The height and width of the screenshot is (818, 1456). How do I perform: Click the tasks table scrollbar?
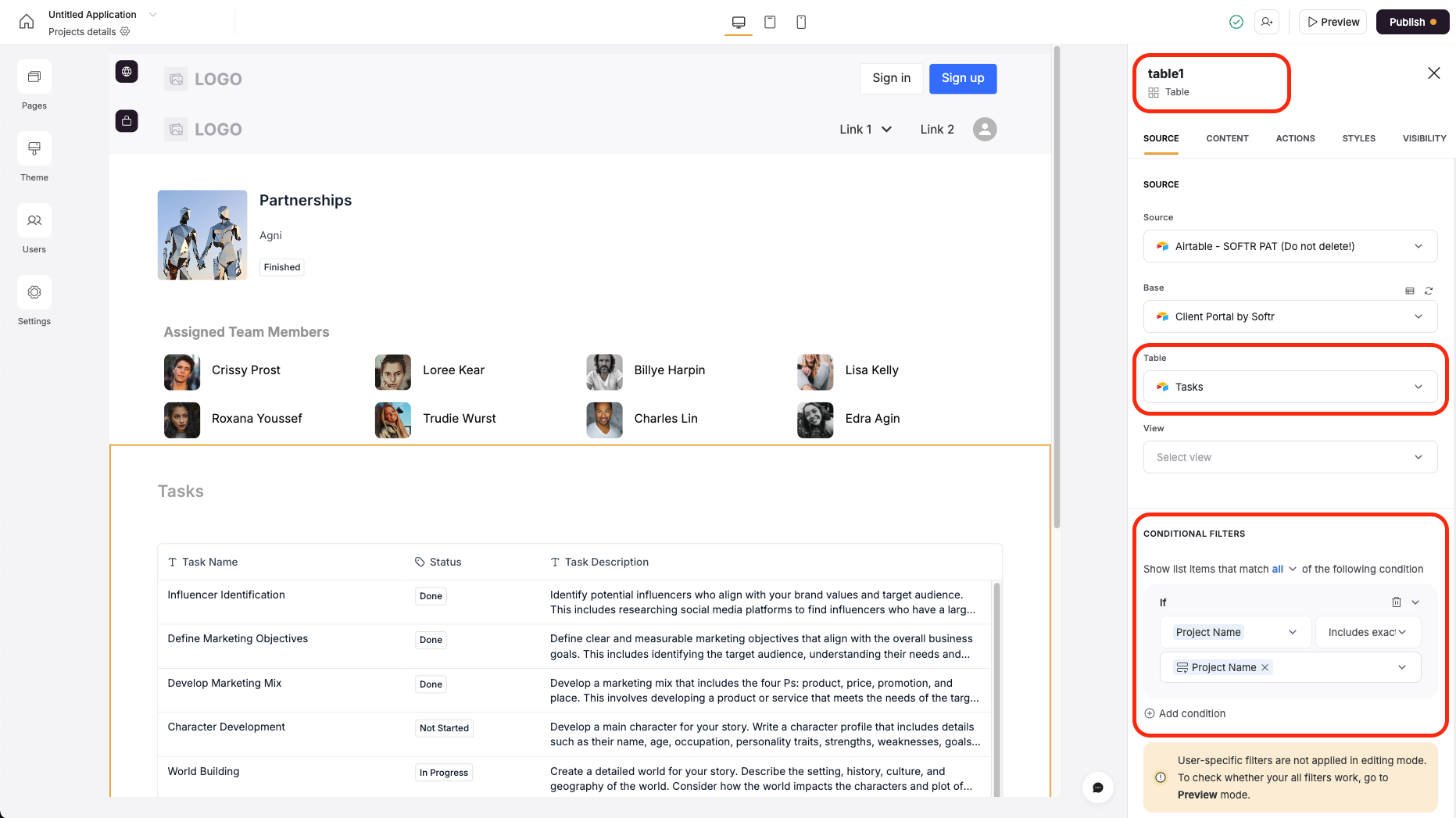[x=996, y=689]
